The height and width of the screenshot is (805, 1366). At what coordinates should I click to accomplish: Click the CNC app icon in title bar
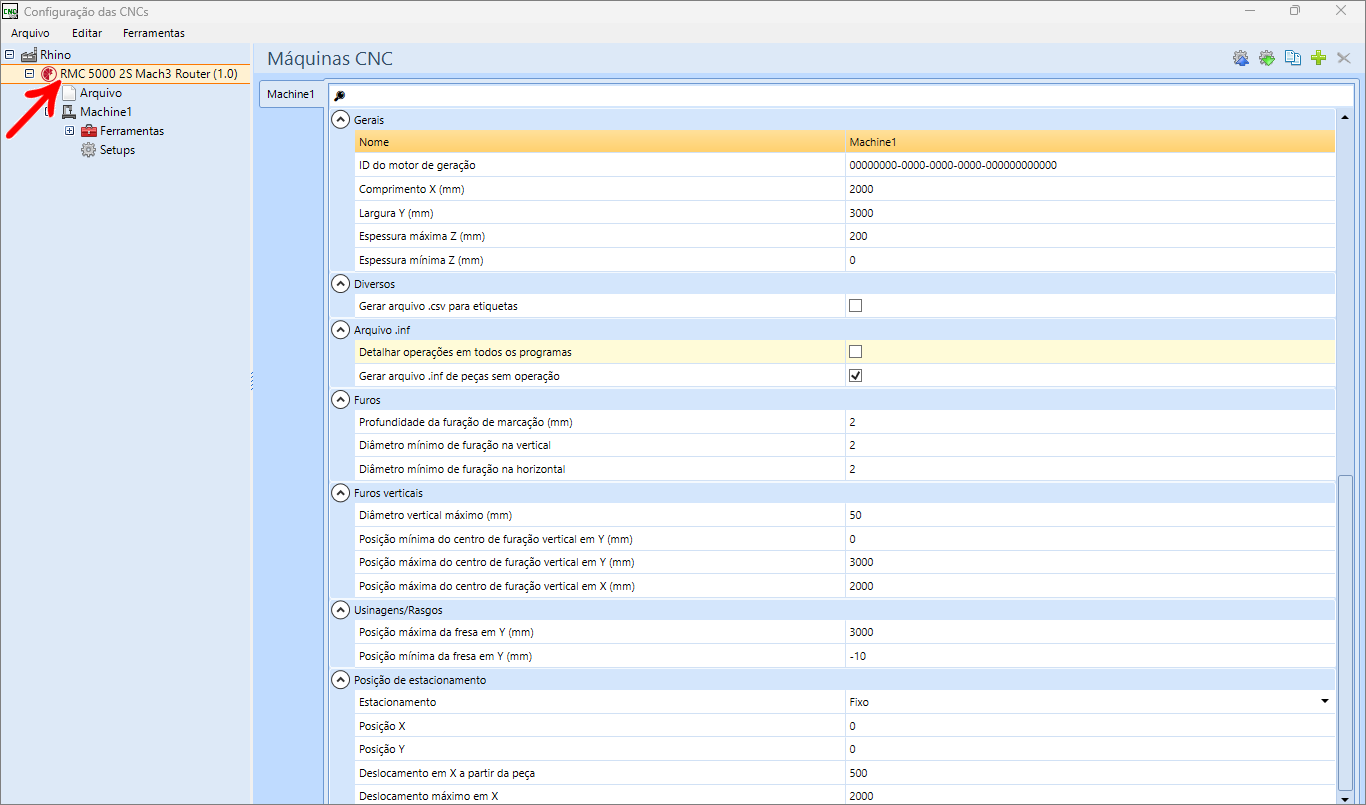pos(10,11)
